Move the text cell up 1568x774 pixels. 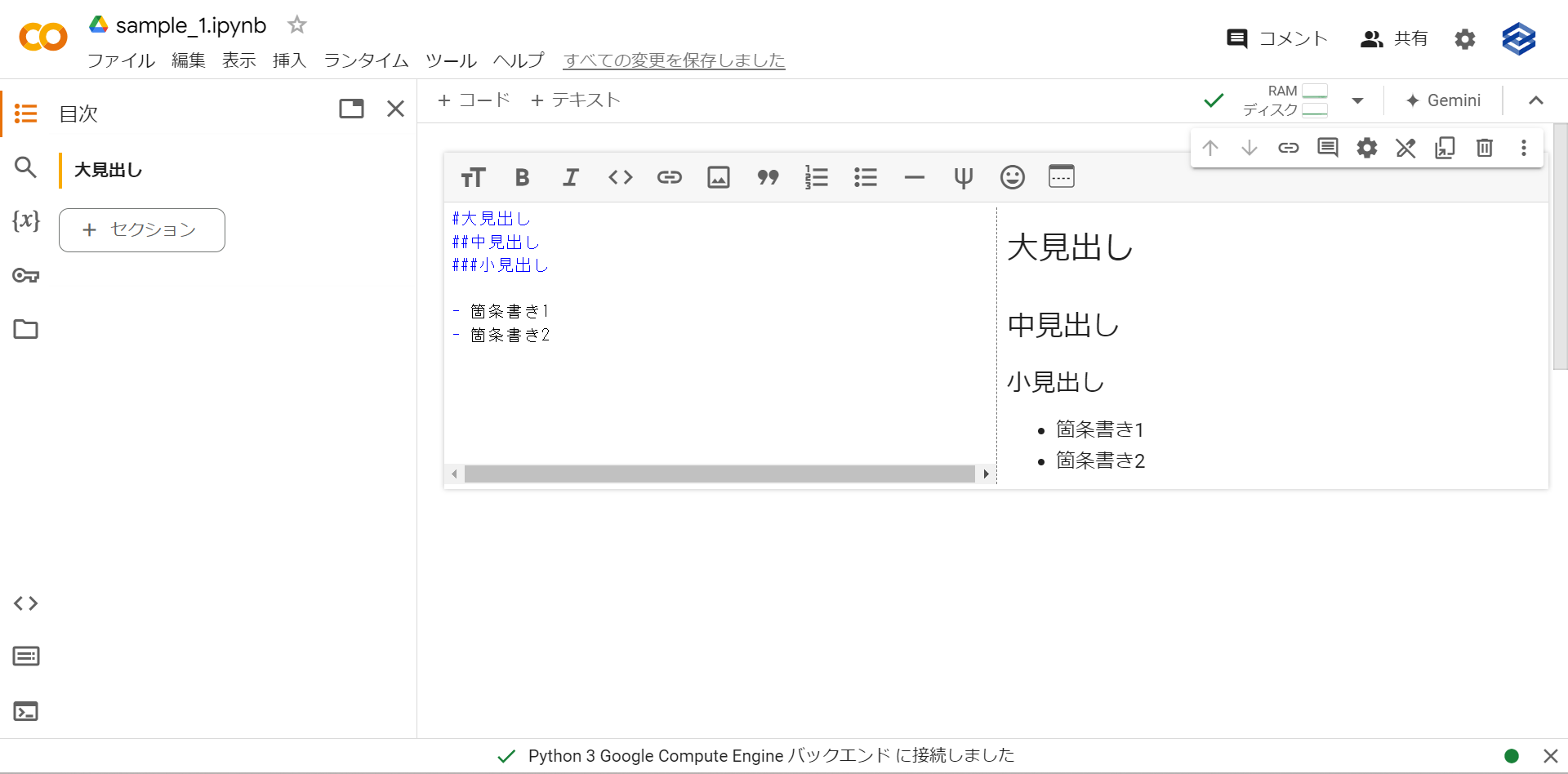click(1210, 148)
